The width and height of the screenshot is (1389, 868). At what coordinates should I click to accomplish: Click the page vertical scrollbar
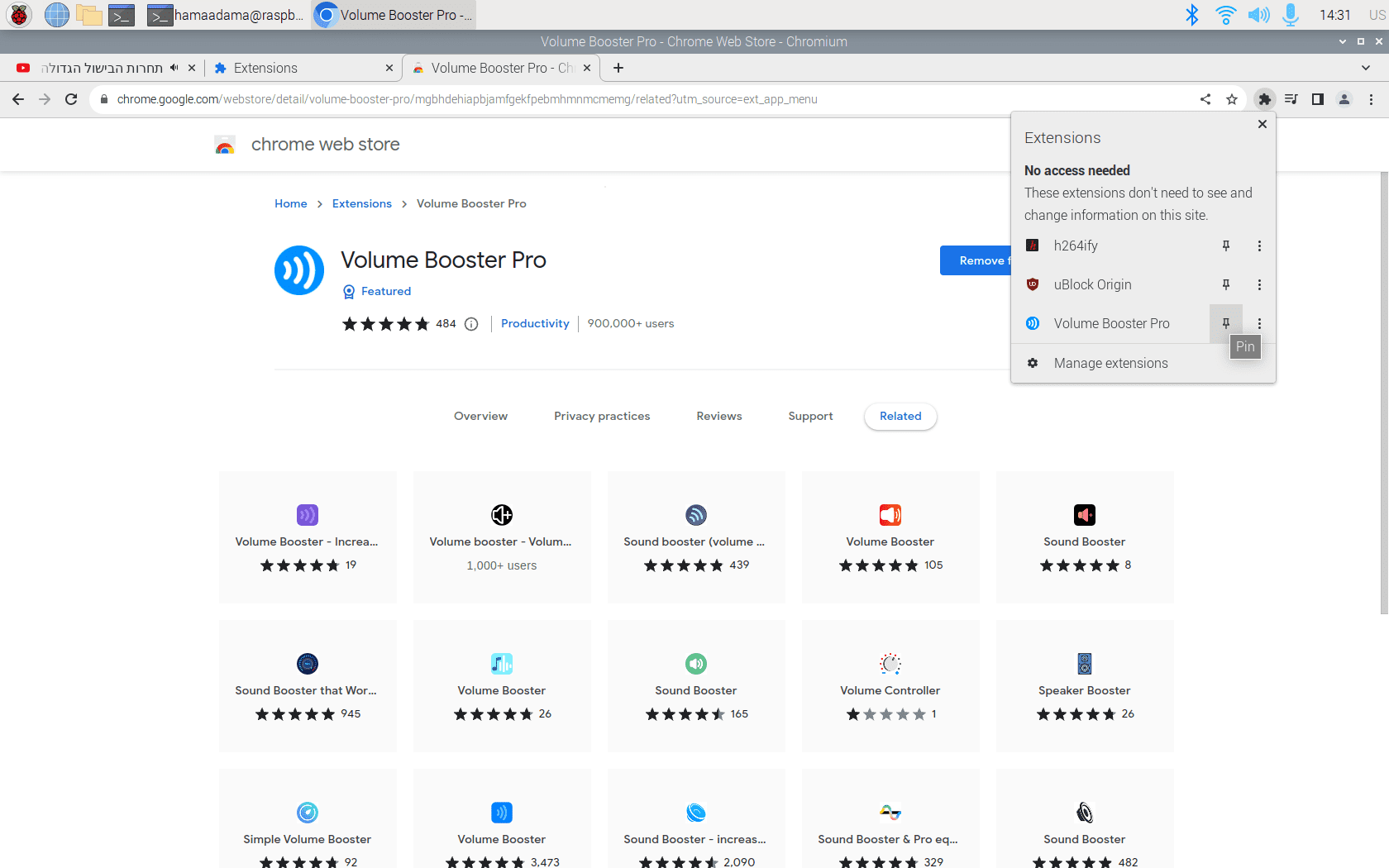point(1384,393)
